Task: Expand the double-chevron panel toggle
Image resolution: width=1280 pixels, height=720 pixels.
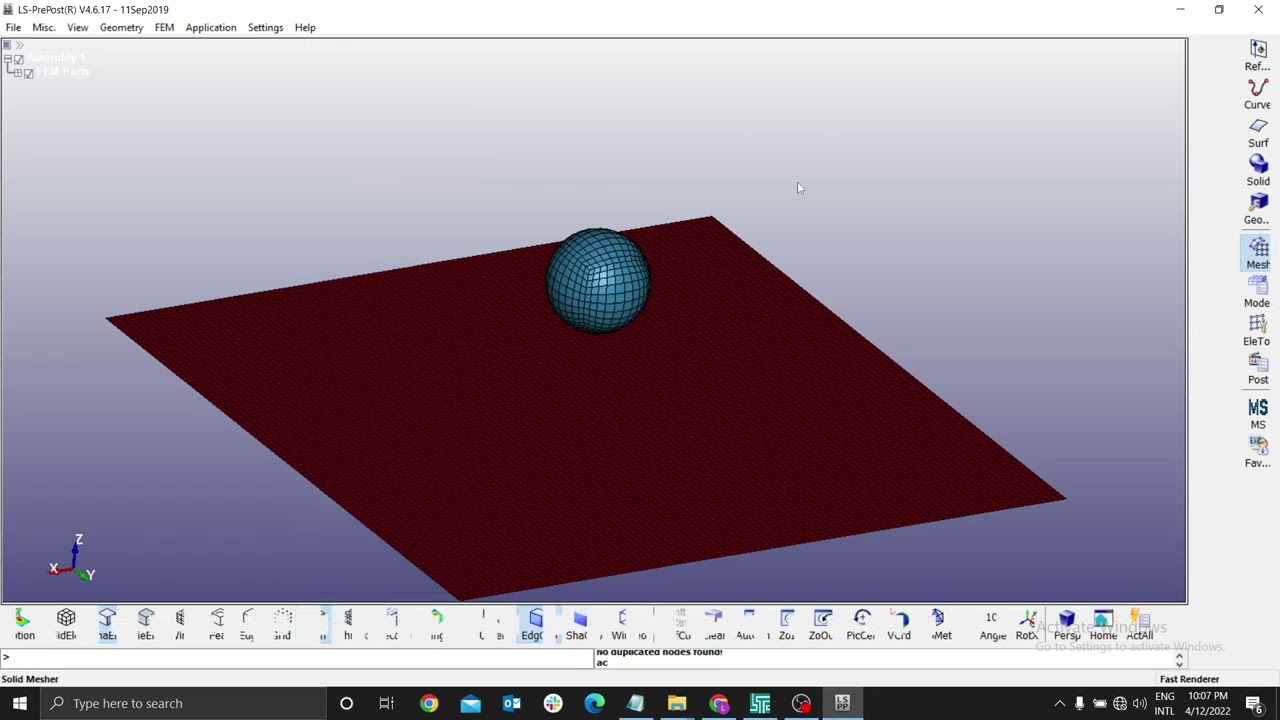Action: click(19, 46)
